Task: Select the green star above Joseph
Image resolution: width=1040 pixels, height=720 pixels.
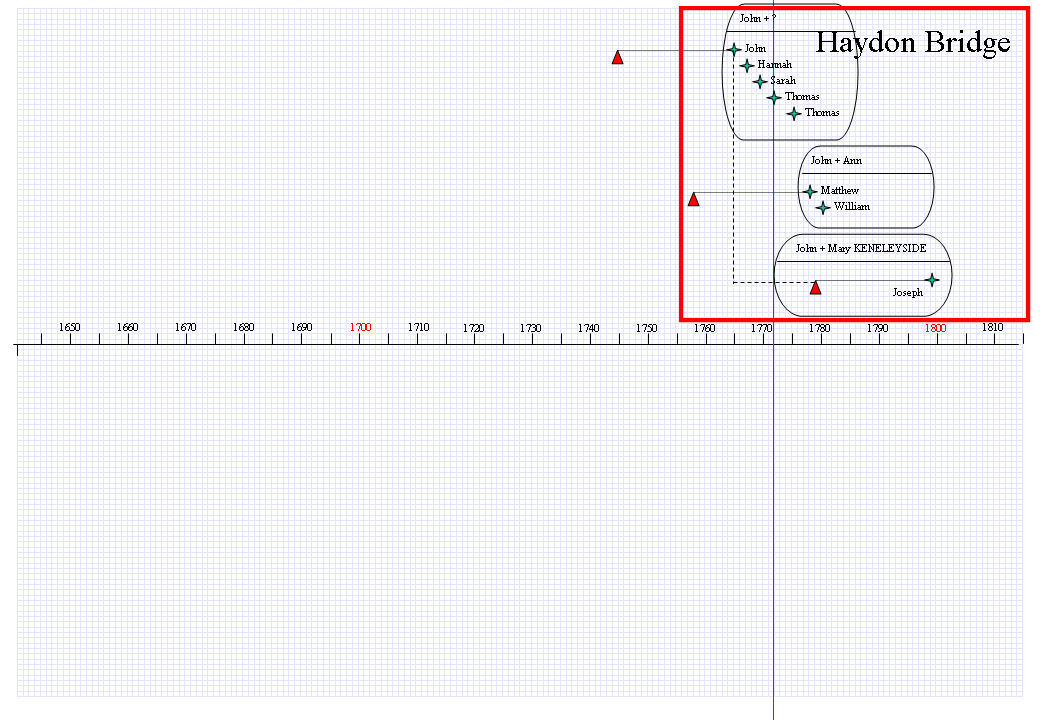Action: tap(932, 280)
